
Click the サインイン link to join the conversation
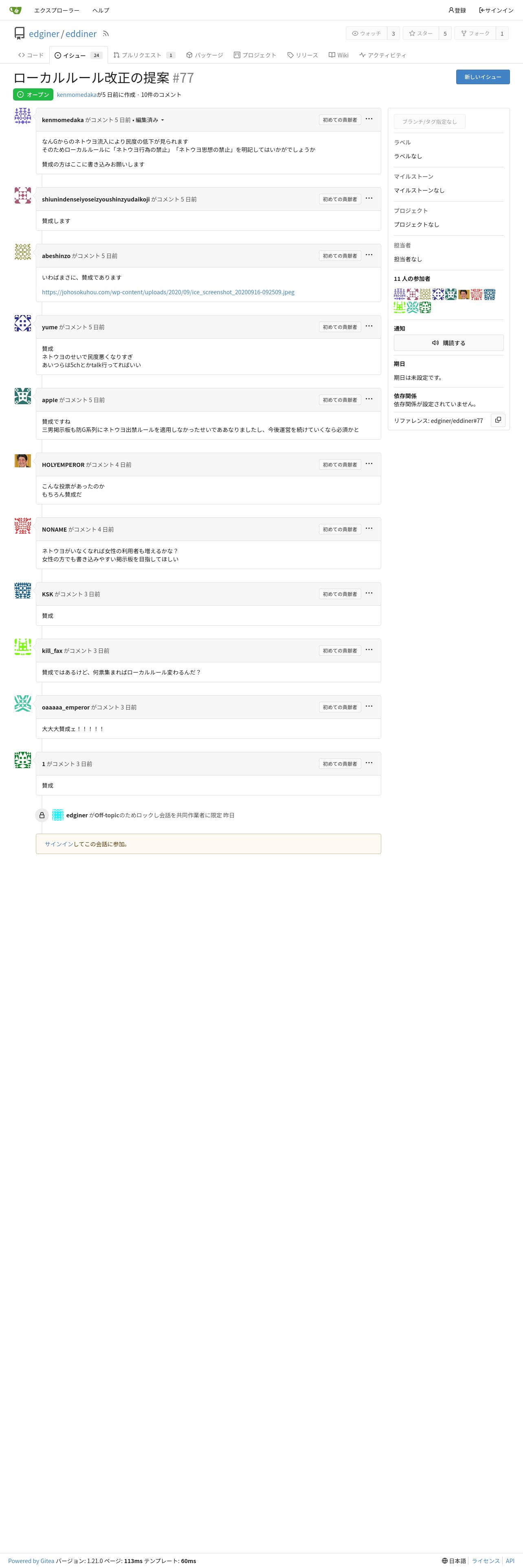coord(59,844)
